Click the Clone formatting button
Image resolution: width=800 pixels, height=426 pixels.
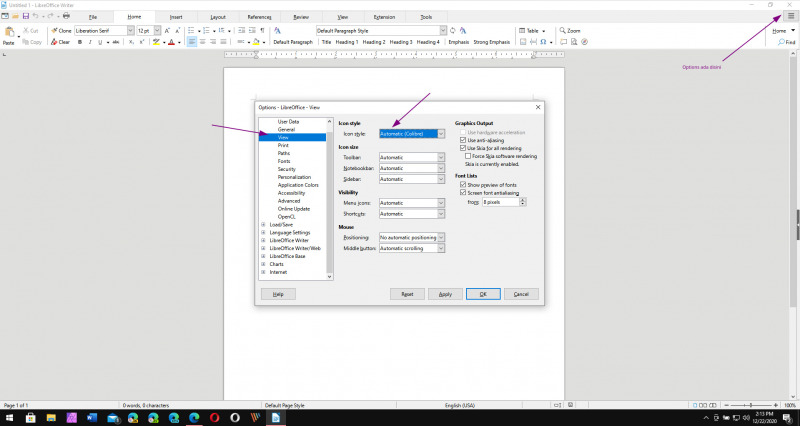[61, 31]
